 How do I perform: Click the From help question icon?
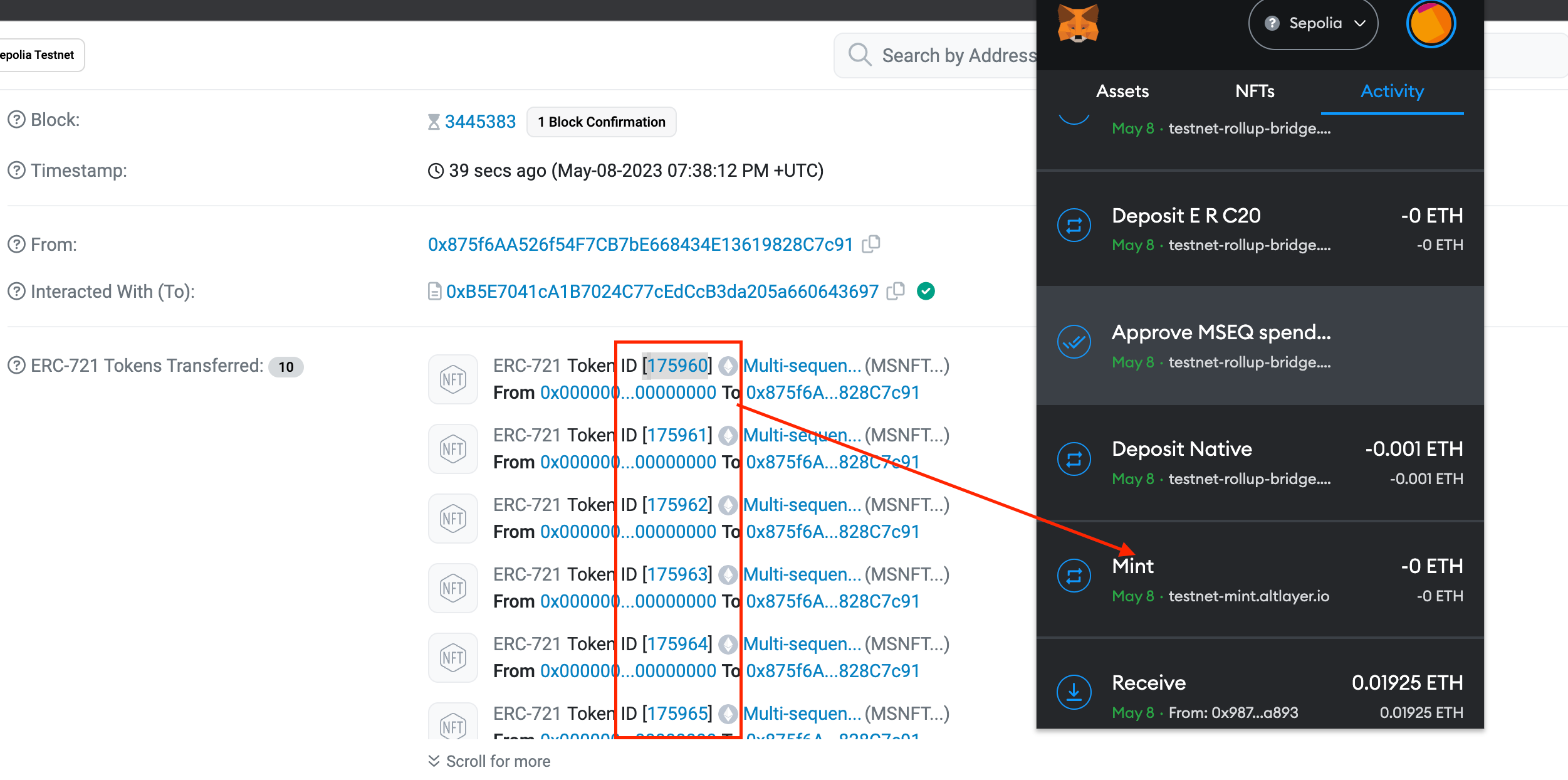pyautogui.click(x=16, y=245)
